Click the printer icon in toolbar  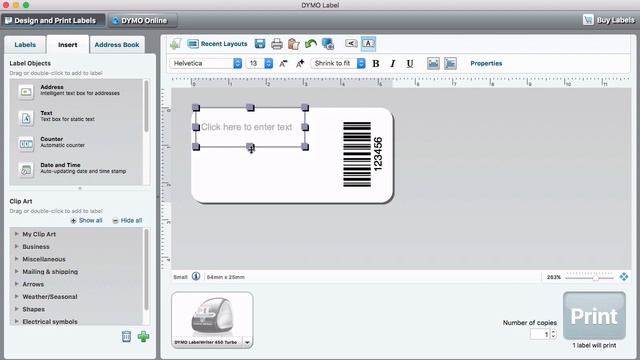coord(277,44)
